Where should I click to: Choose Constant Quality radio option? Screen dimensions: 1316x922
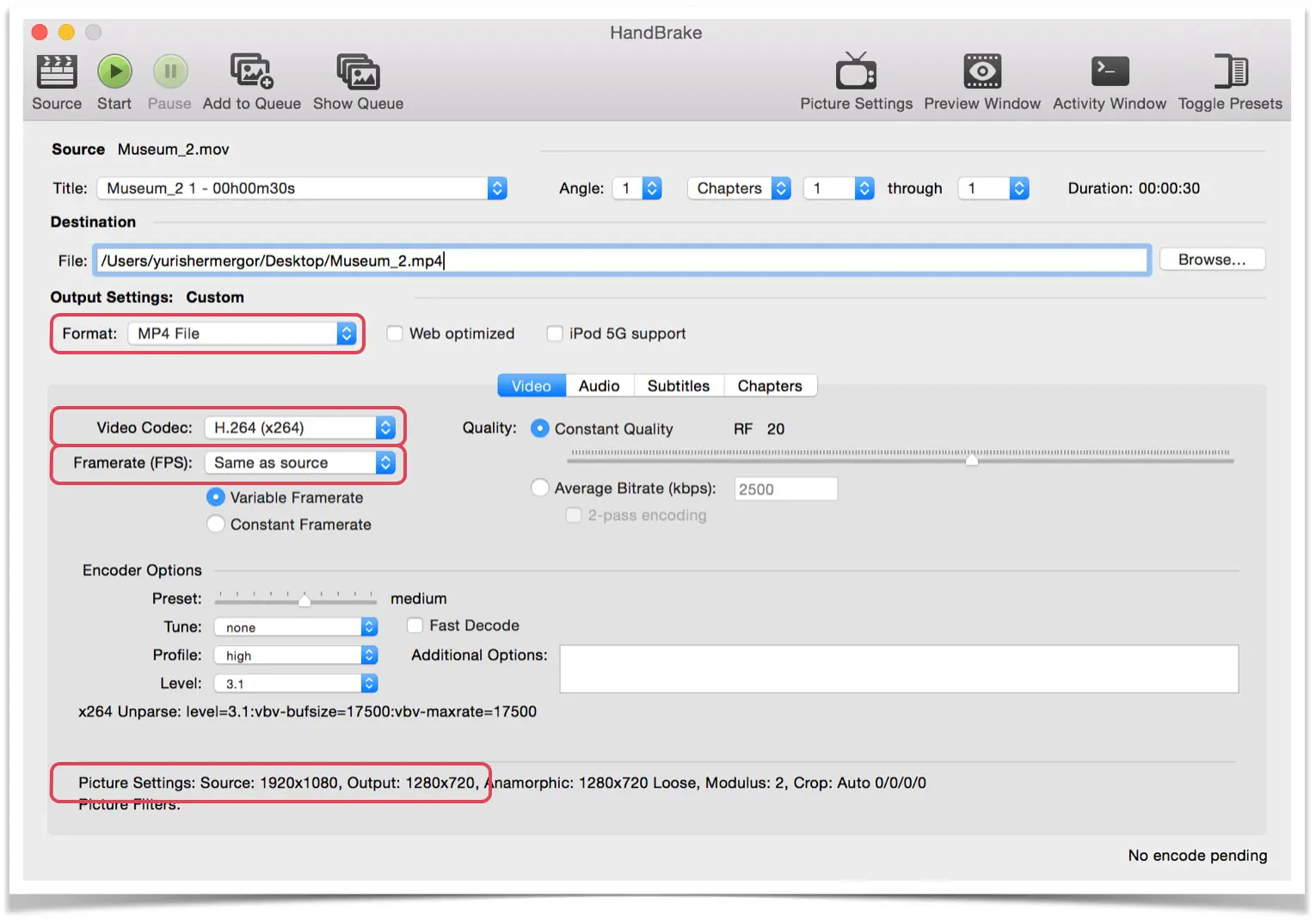(540, 428)
